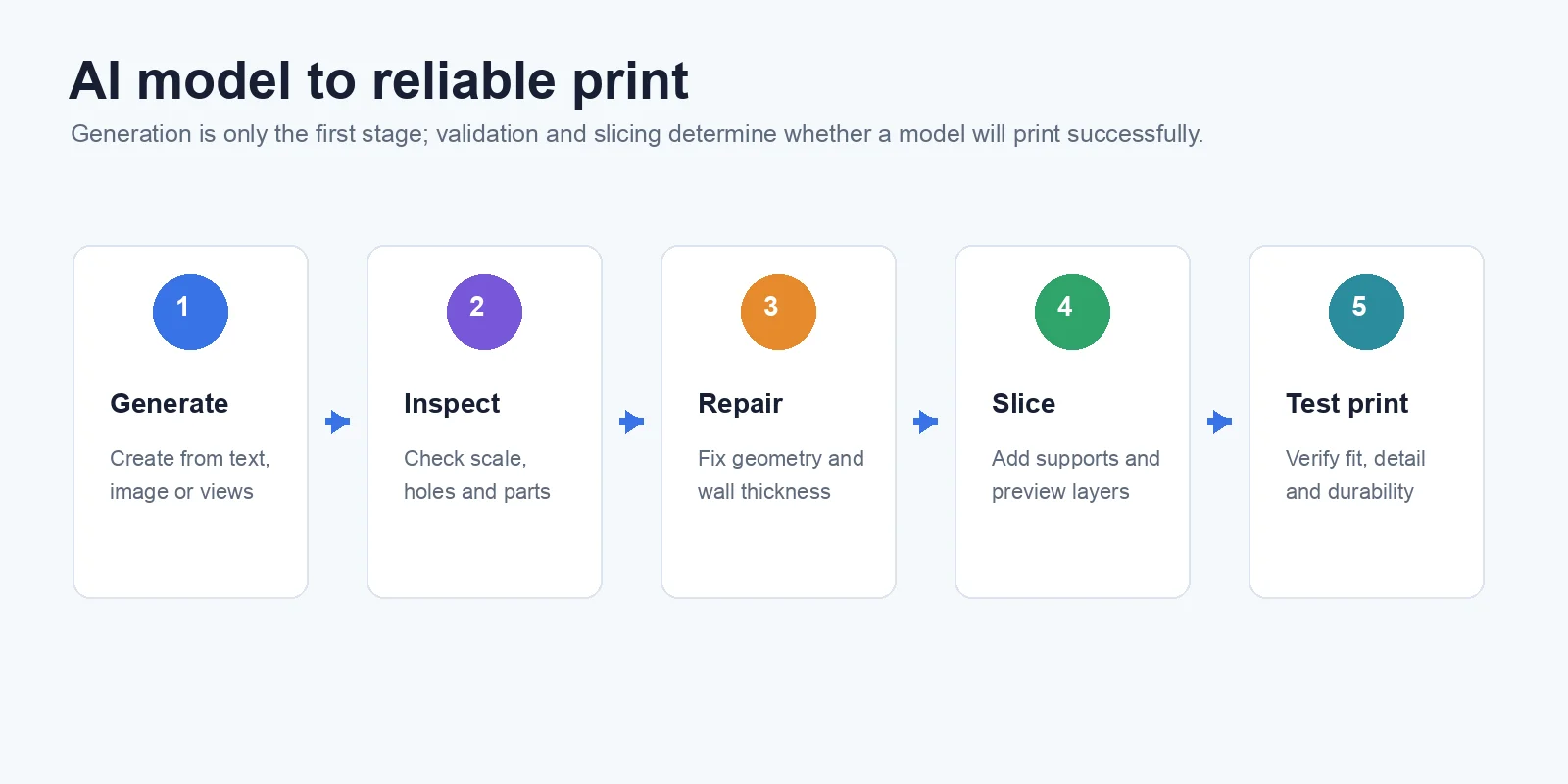Click the 'Verify fit, detail and durability' text
This screenshot has height=784, width=1568.
coord(1355,474)
